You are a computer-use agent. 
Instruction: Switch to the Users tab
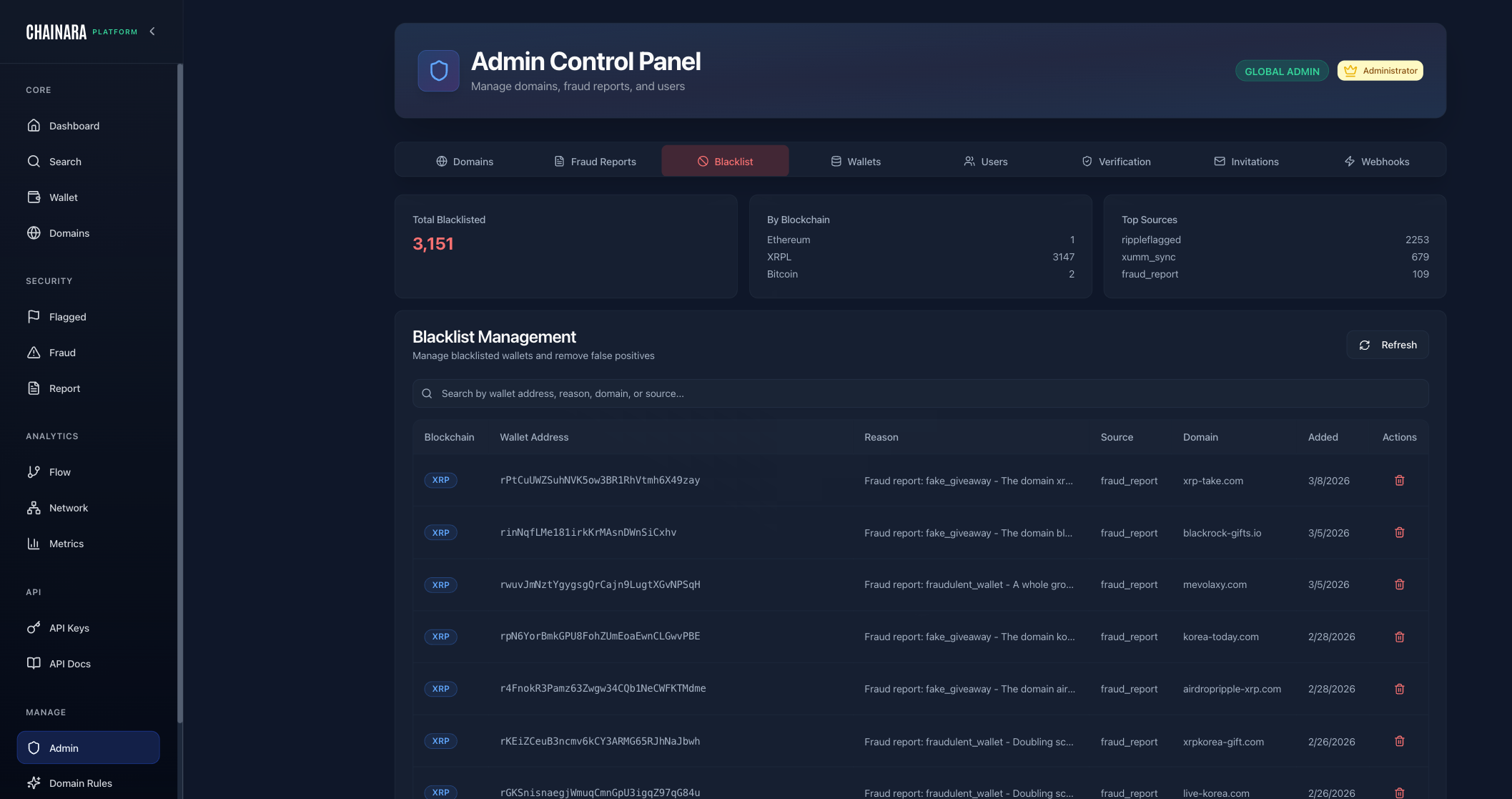(x=985, y=162)
